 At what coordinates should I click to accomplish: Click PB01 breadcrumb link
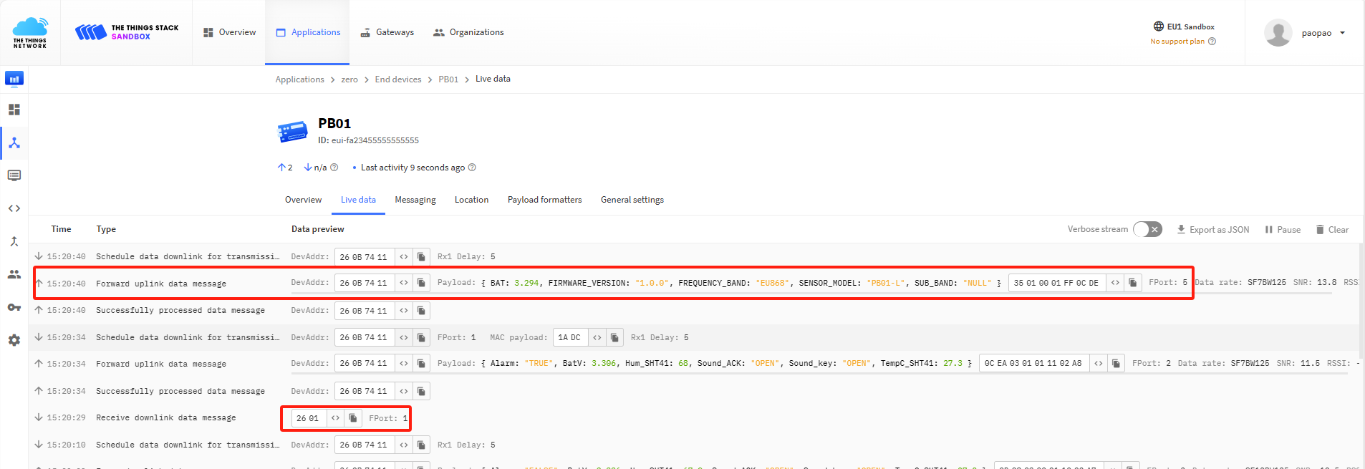pyautogui.click(x=448, y=79)
